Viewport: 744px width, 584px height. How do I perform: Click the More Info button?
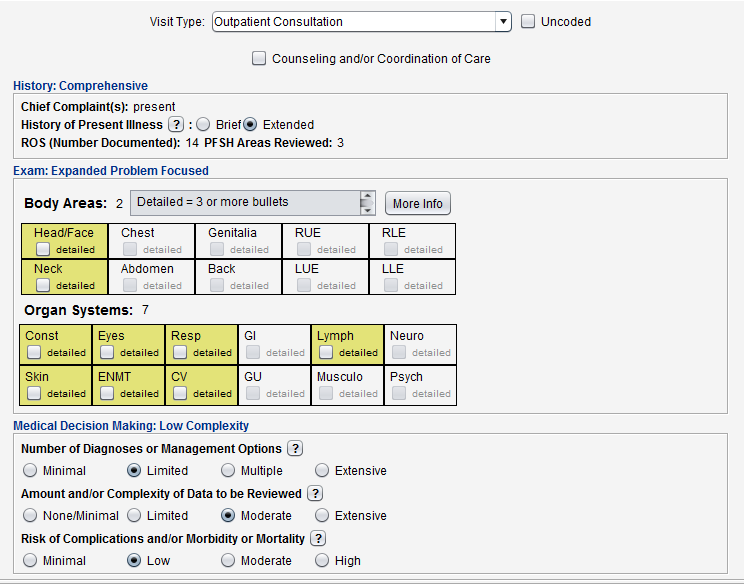click(x=418, y=204)
